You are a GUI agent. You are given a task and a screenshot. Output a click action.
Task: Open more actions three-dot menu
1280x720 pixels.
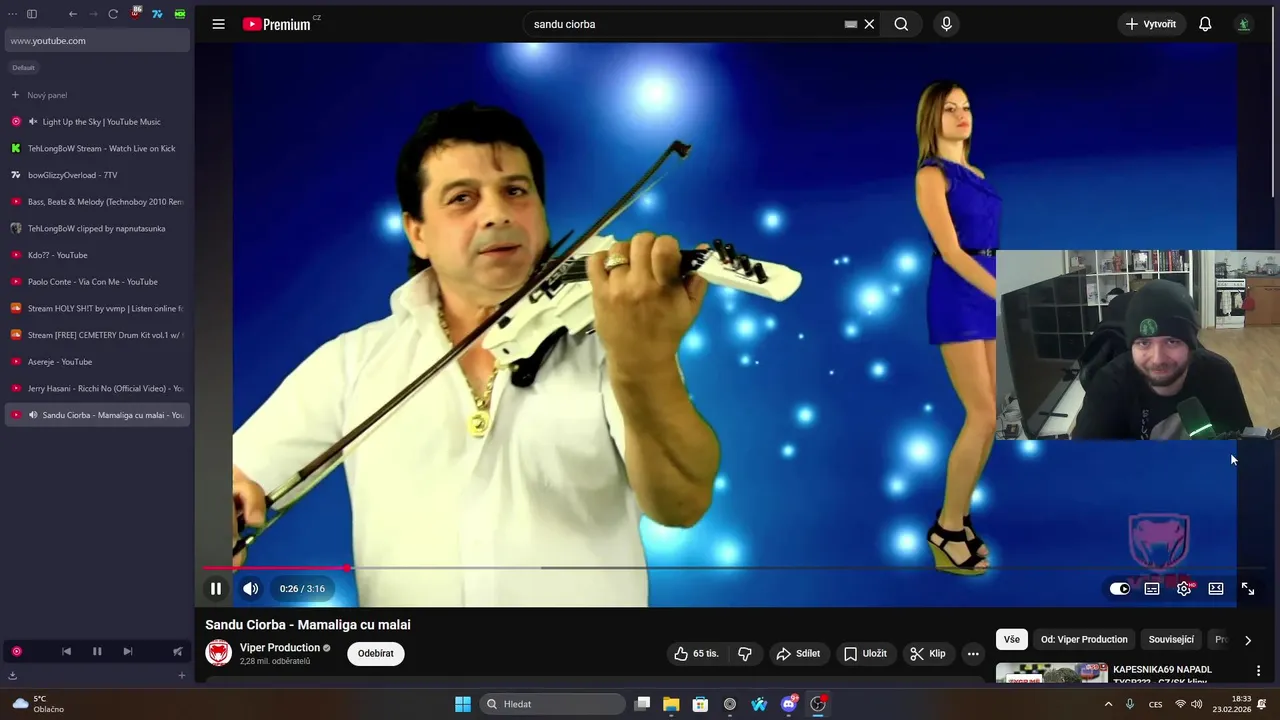pos(973,654)
